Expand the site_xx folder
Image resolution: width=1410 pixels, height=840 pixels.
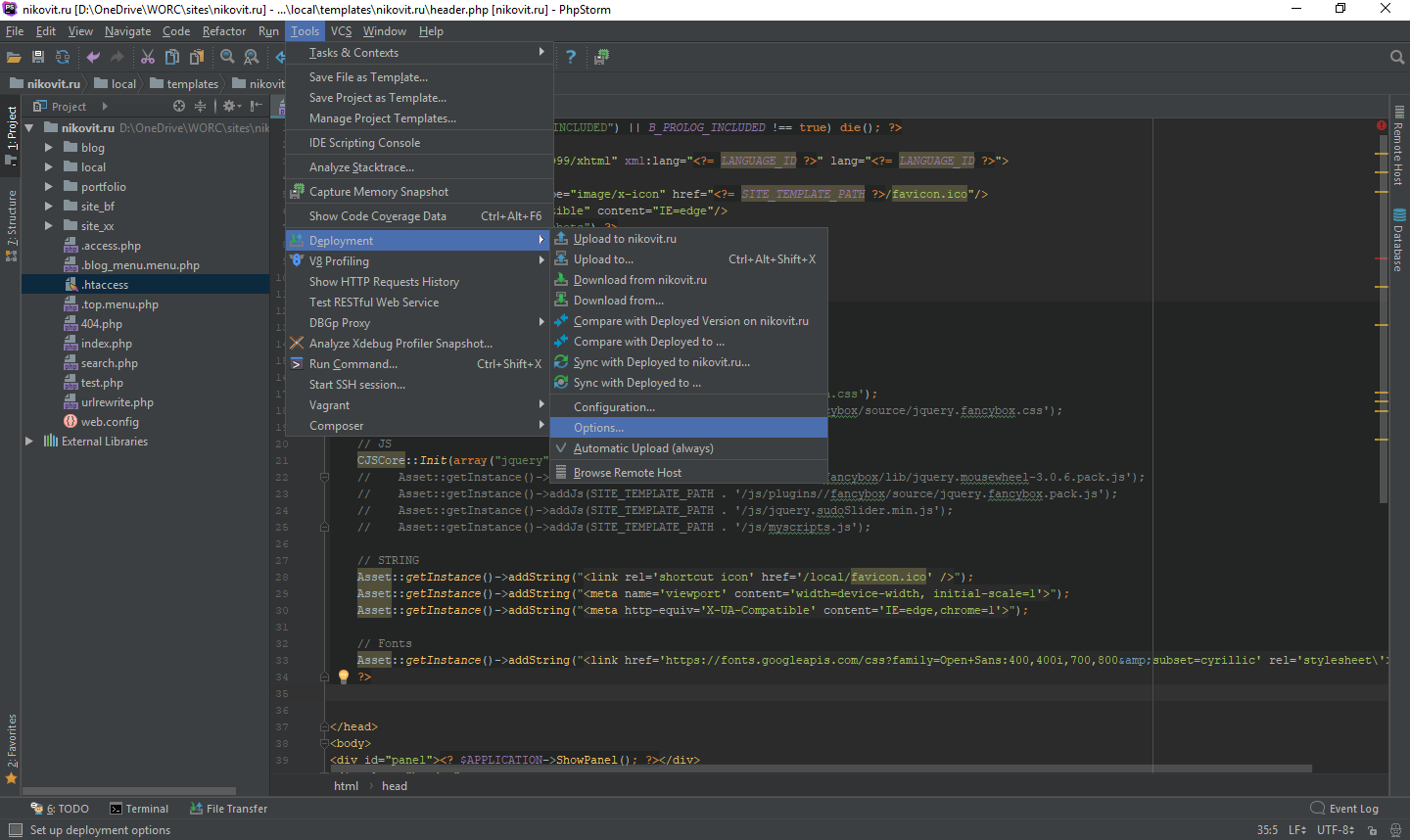coord(48,226)
